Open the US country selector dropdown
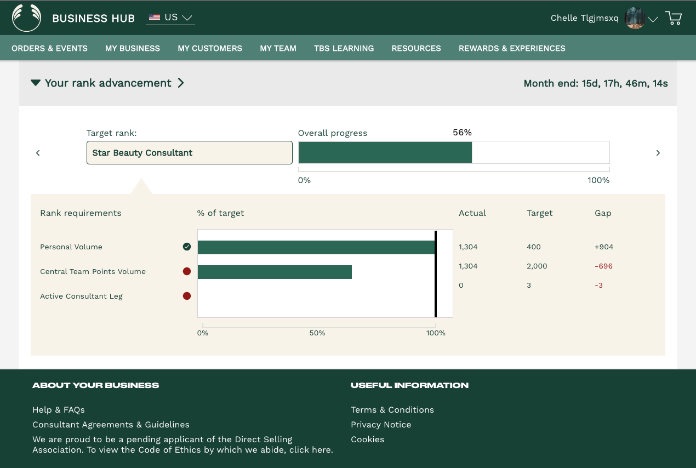This screenshot has height=468, width=696. (x=170, y=17)
